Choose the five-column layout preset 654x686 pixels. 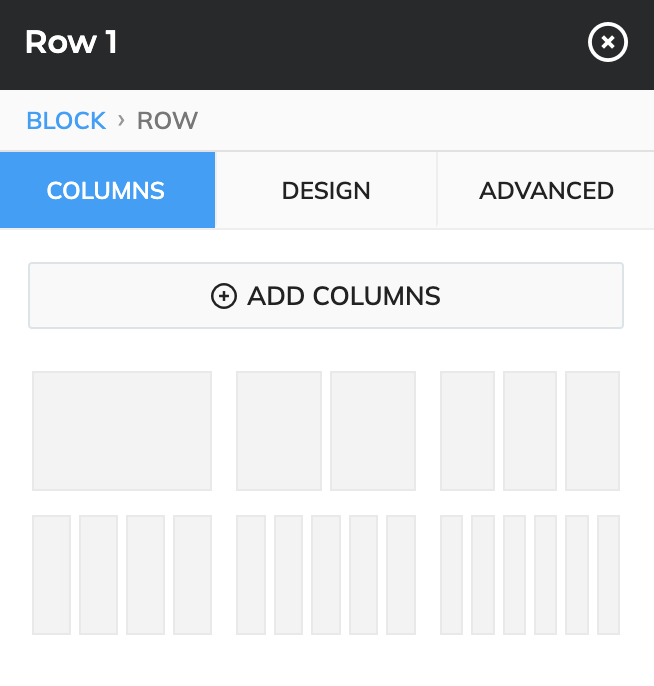(x=326, y=575)
